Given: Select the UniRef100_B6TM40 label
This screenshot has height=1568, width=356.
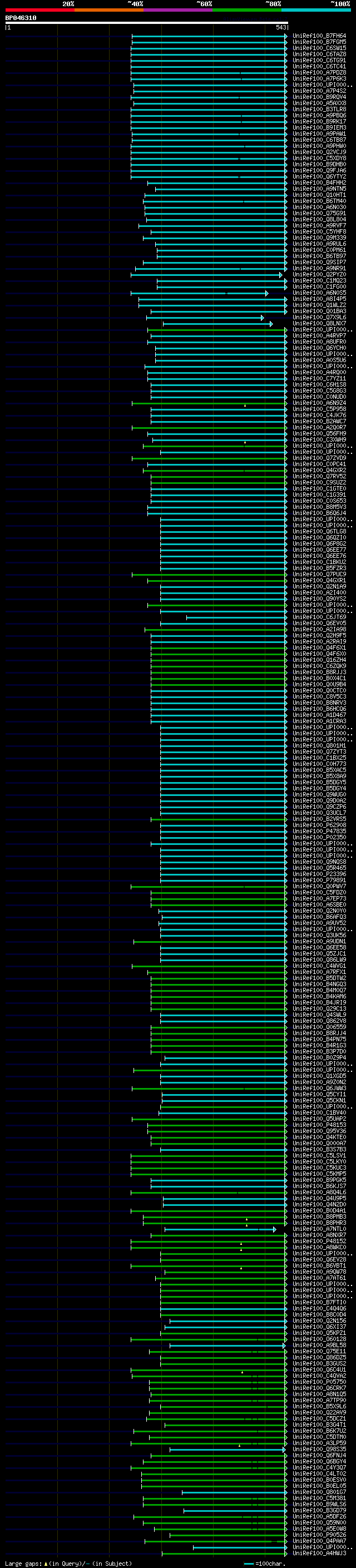Looking at the screenshot, I should click(x=319, y=201).
